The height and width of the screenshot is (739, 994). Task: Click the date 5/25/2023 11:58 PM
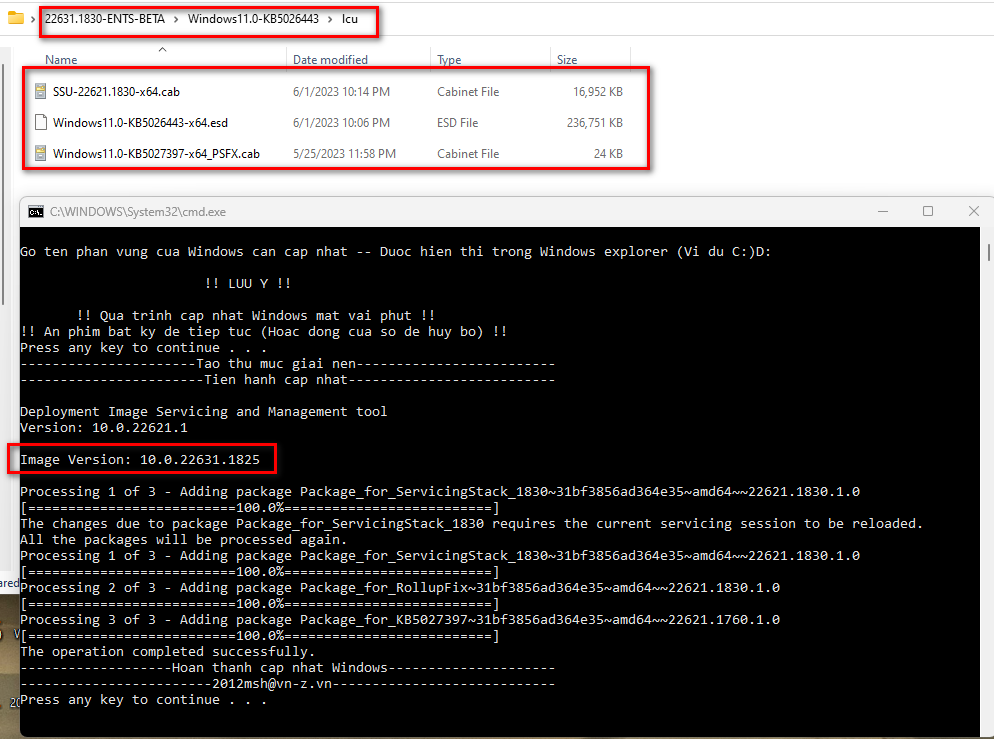tap(344, 153)
